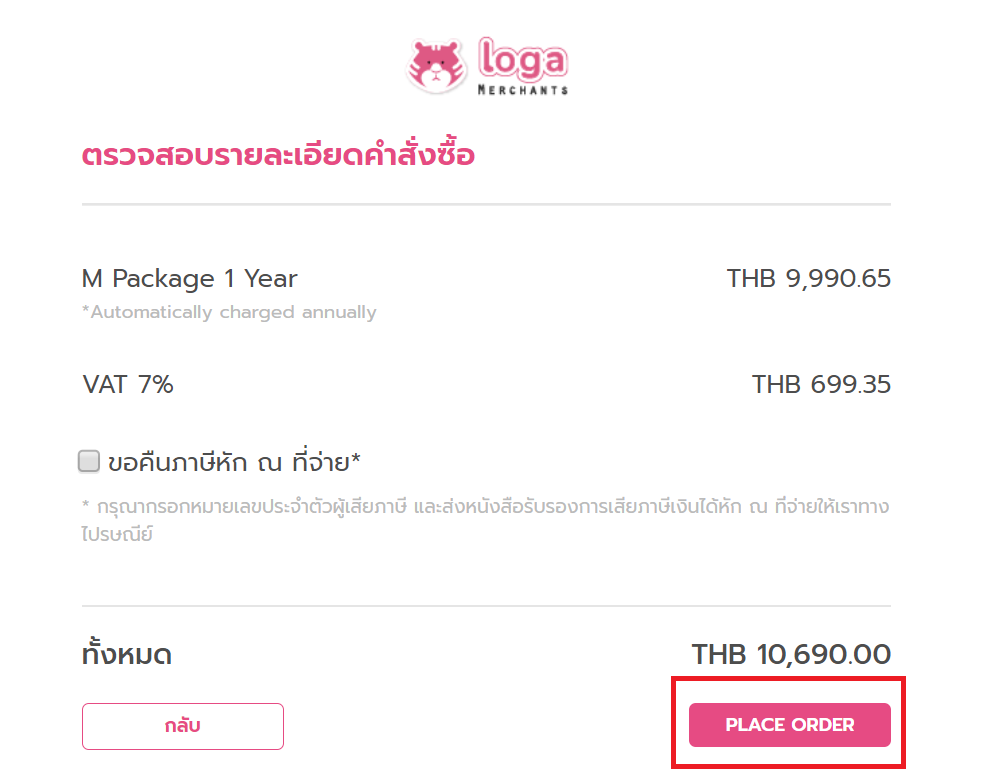Click the Automatically charged annually note

229,312
